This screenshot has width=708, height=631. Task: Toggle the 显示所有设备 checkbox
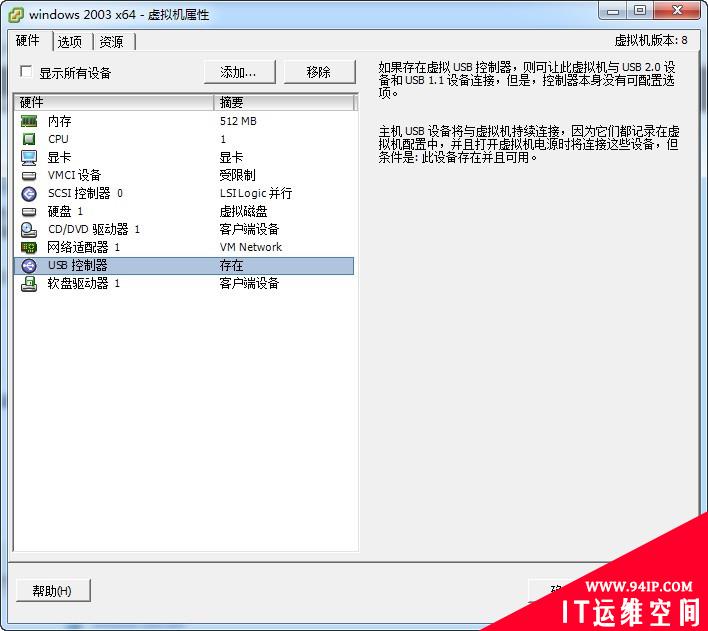(x=26, y=71)
